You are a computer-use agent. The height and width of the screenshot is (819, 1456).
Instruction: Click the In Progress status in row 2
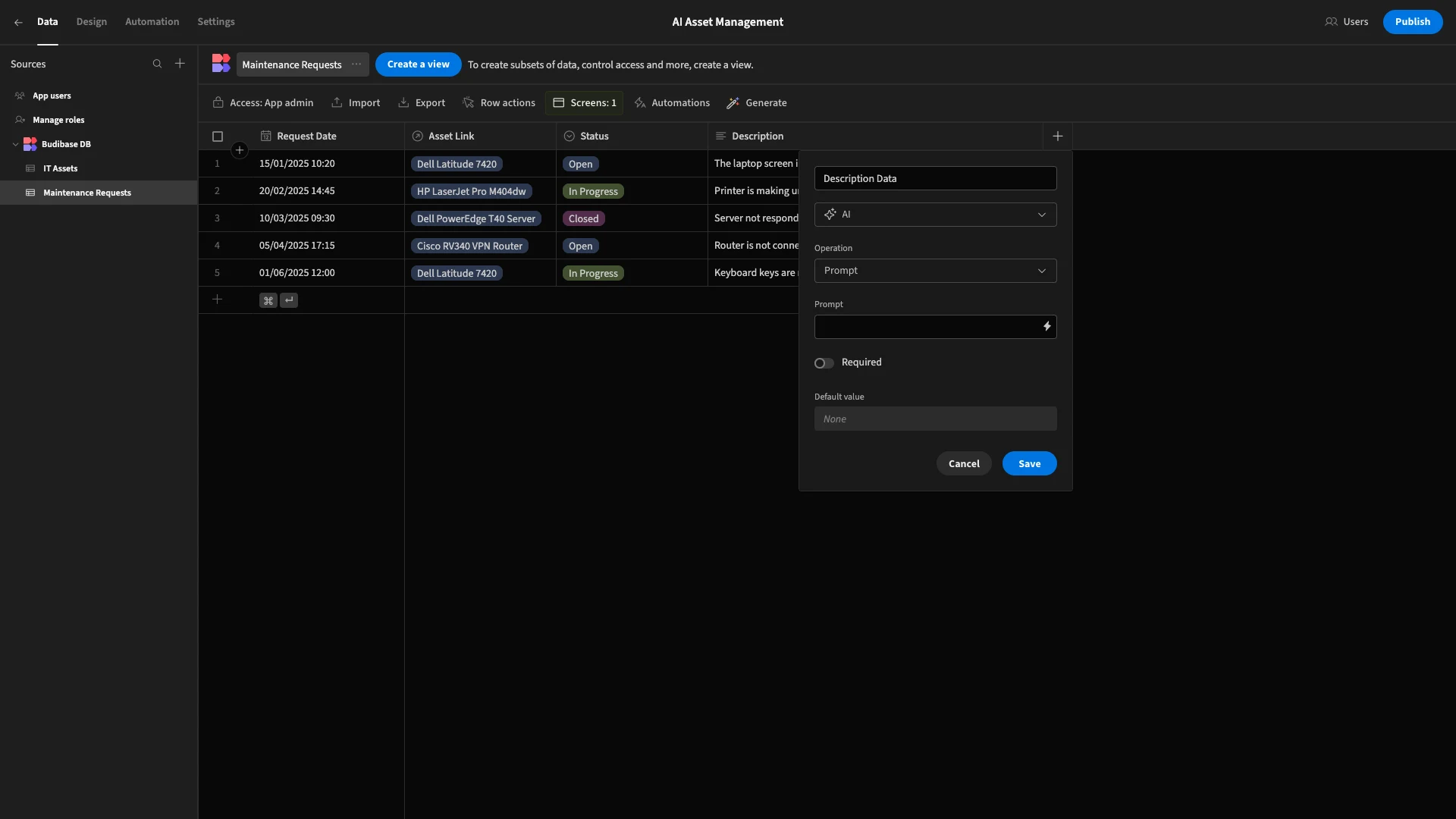tap(593, 191)
